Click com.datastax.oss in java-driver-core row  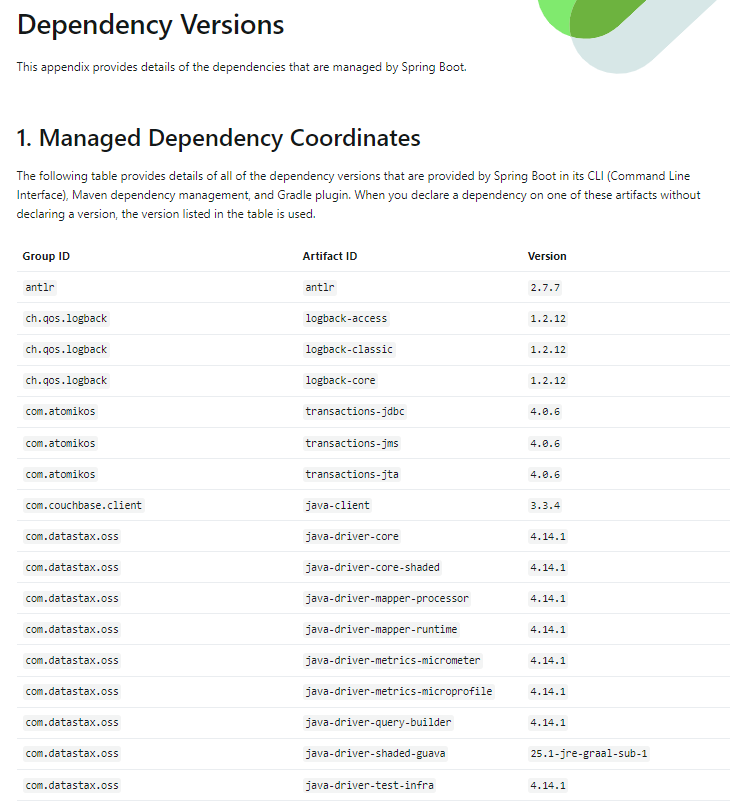coord(72,536)
